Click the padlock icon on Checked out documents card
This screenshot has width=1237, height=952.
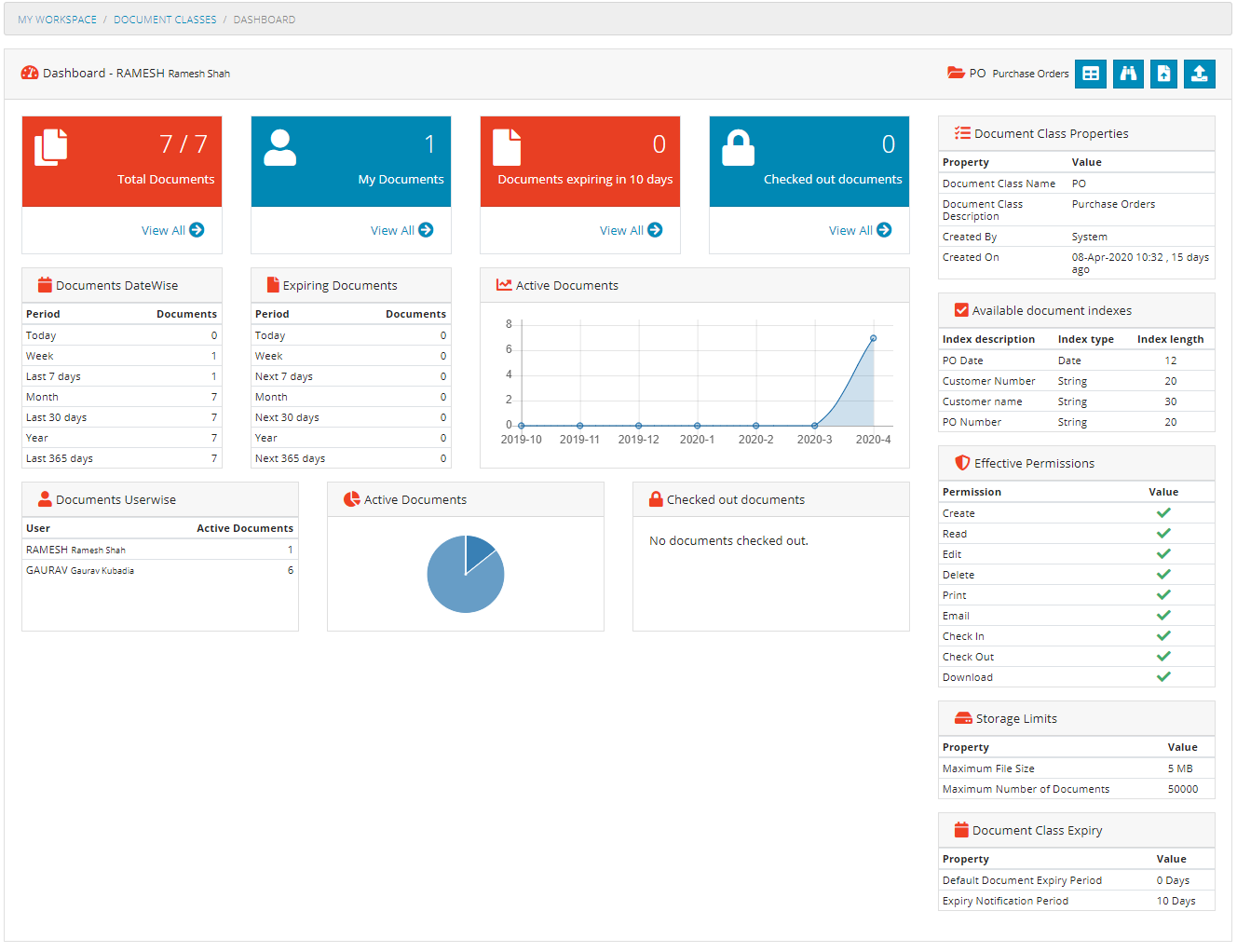(738, 147)
